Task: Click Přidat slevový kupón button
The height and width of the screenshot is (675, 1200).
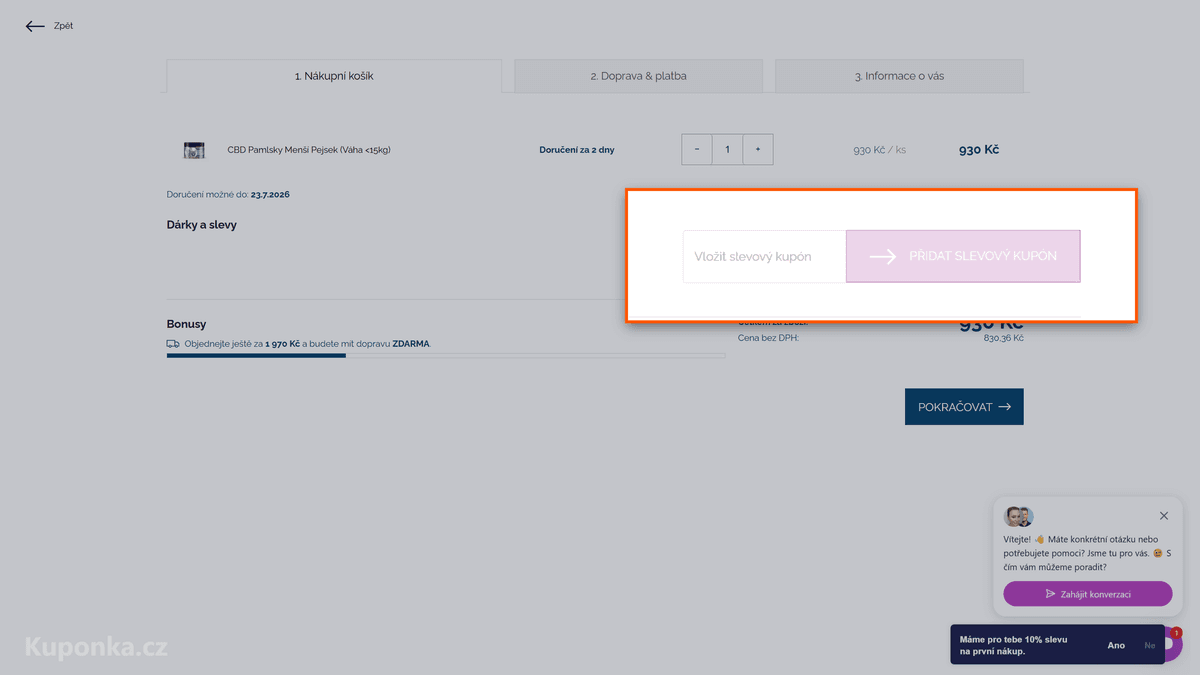Action: click(x=963, y=257)
